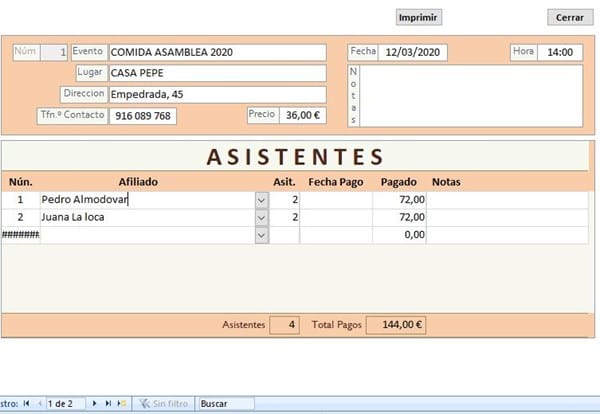Click Notas cell in Juana La loca row
The height and width of the screenshot is (414, 600).
(x=507, y=217)
